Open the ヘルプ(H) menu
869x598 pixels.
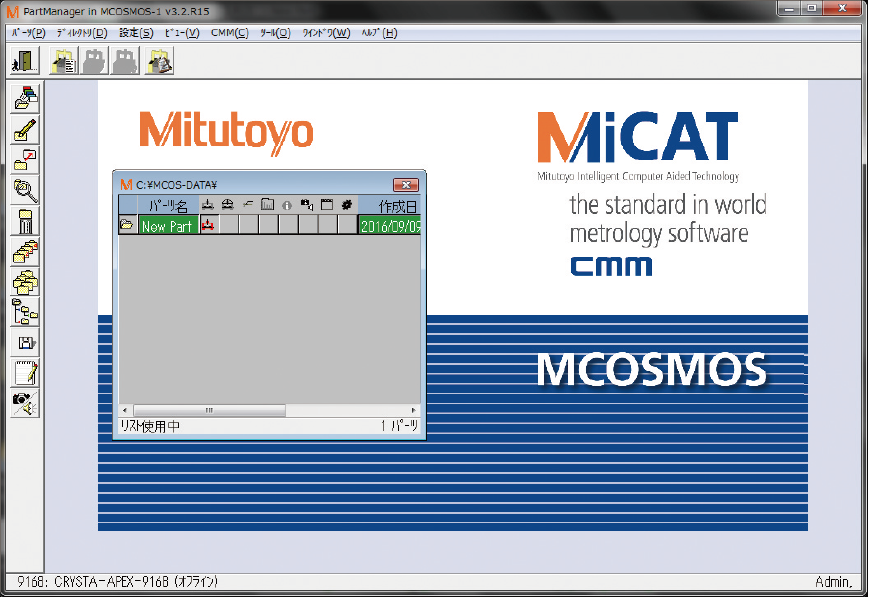pyautogui.click(x=380, y=33)
